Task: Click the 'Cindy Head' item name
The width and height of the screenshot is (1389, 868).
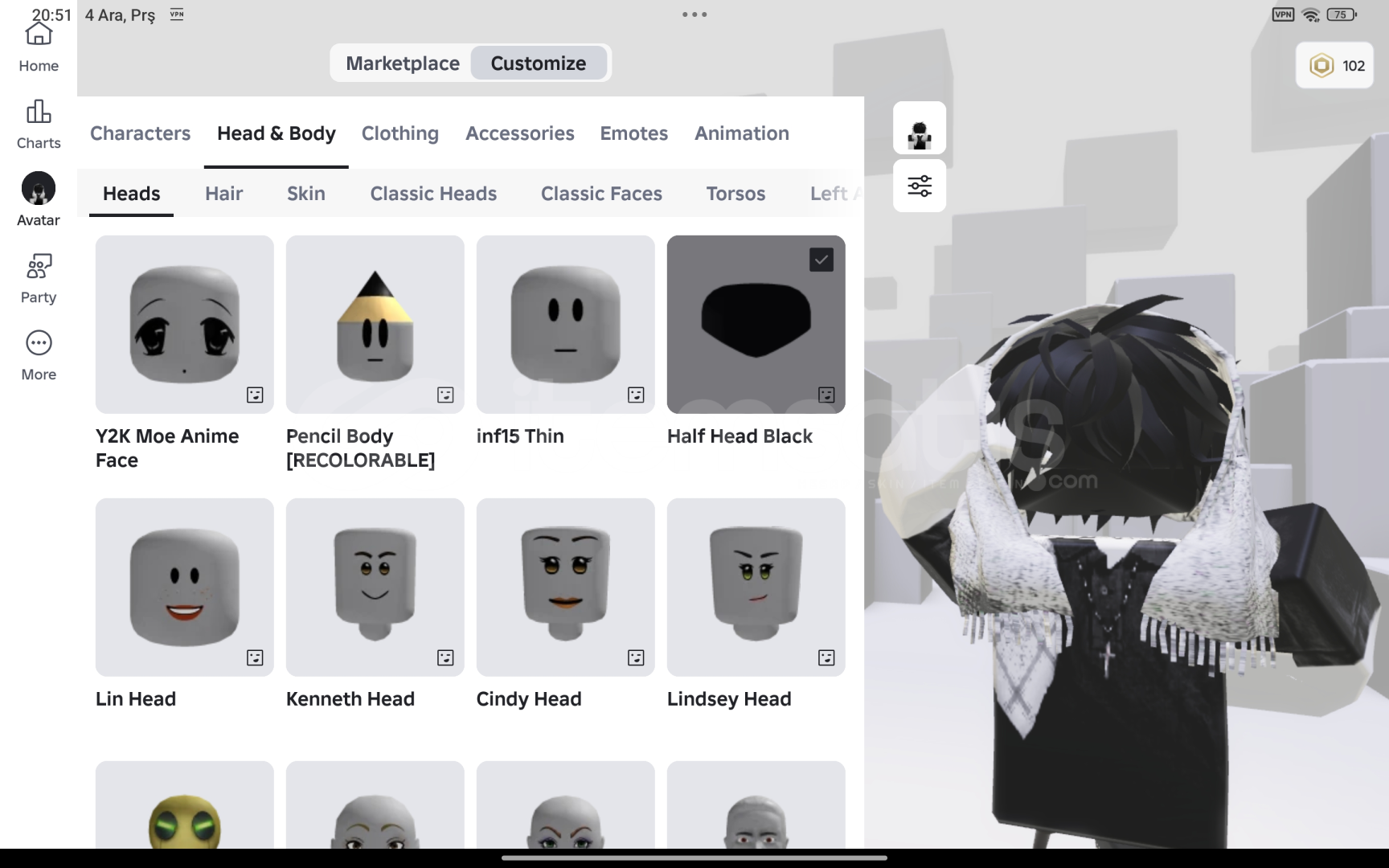Action: [x=529, y=699]
